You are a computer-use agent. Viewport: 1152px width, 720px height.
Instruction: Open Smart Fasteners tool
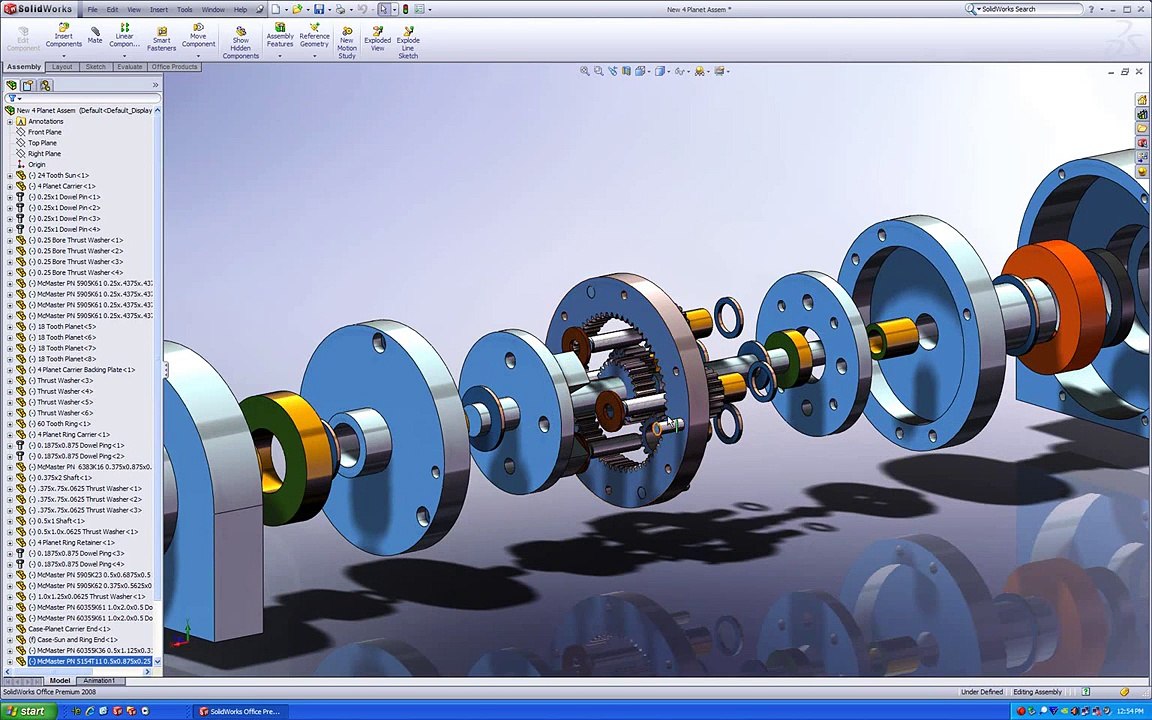161,39
